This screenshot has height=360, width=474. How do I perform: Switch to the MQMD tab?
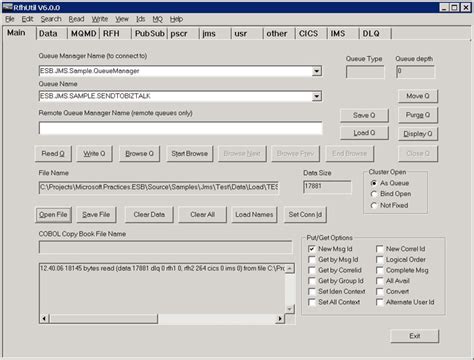click(x=83, y=34)
